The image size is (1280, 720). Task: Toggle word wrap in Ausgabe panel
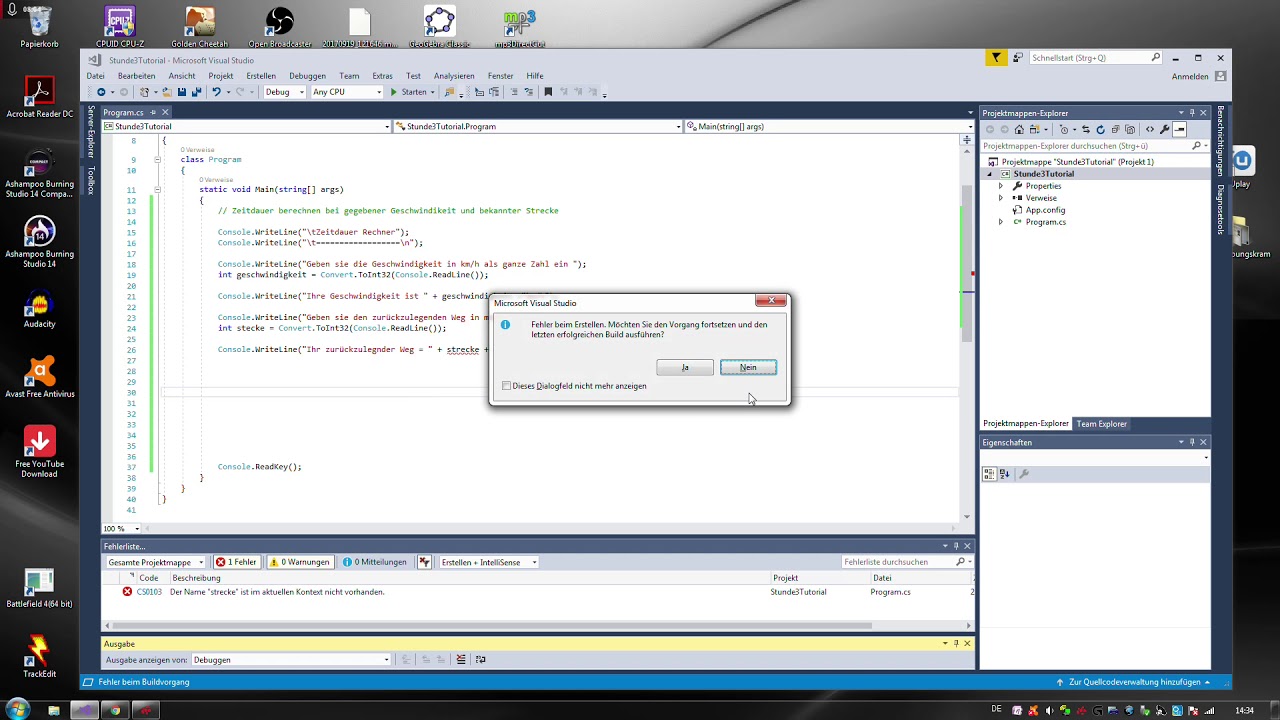481,660
